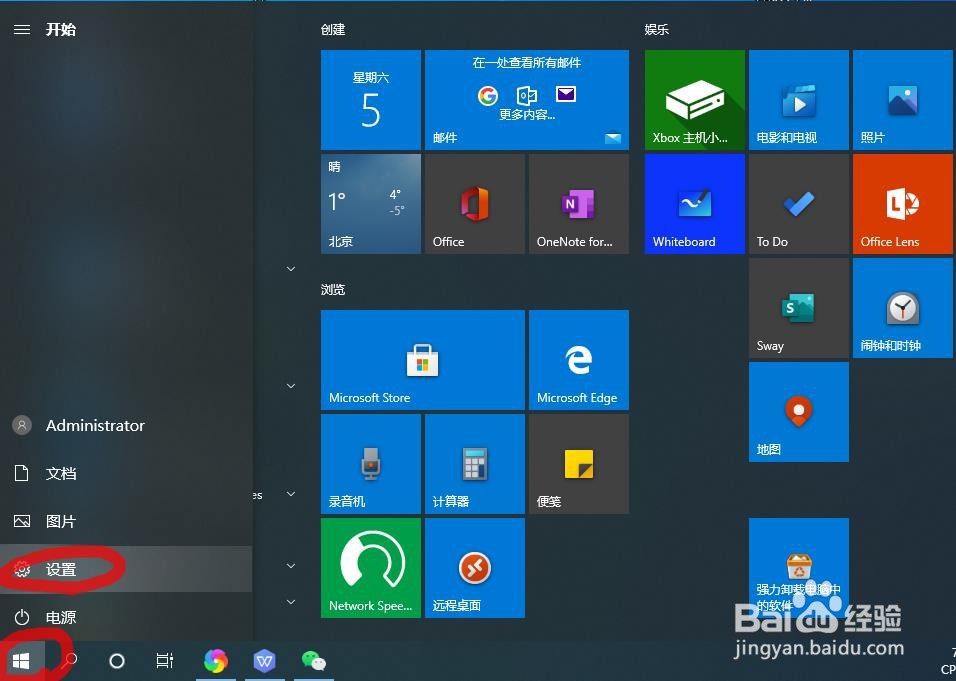Click the 娱乐 group heading
The height and width of the screenshot is (681, 956).
tap(657, 29)
